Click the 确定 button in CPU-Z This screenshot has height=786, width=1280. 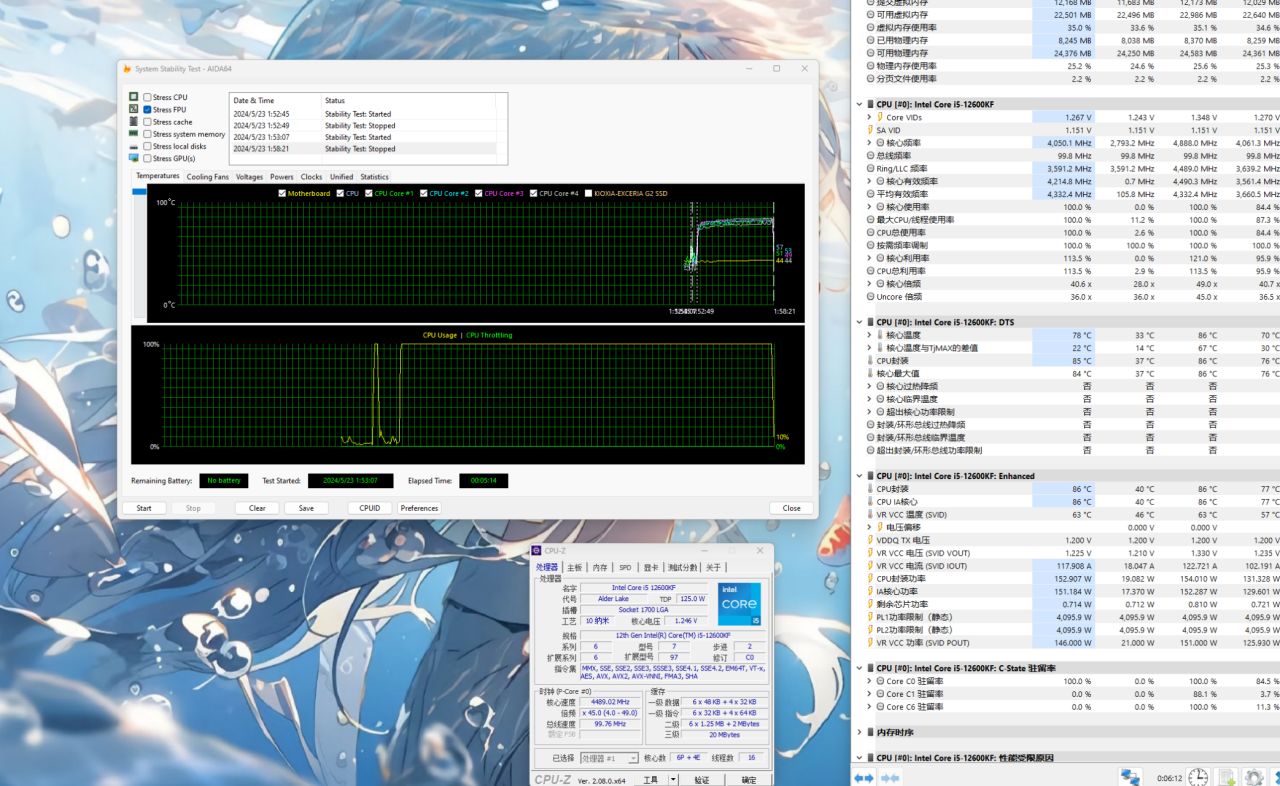click(749, 780)
